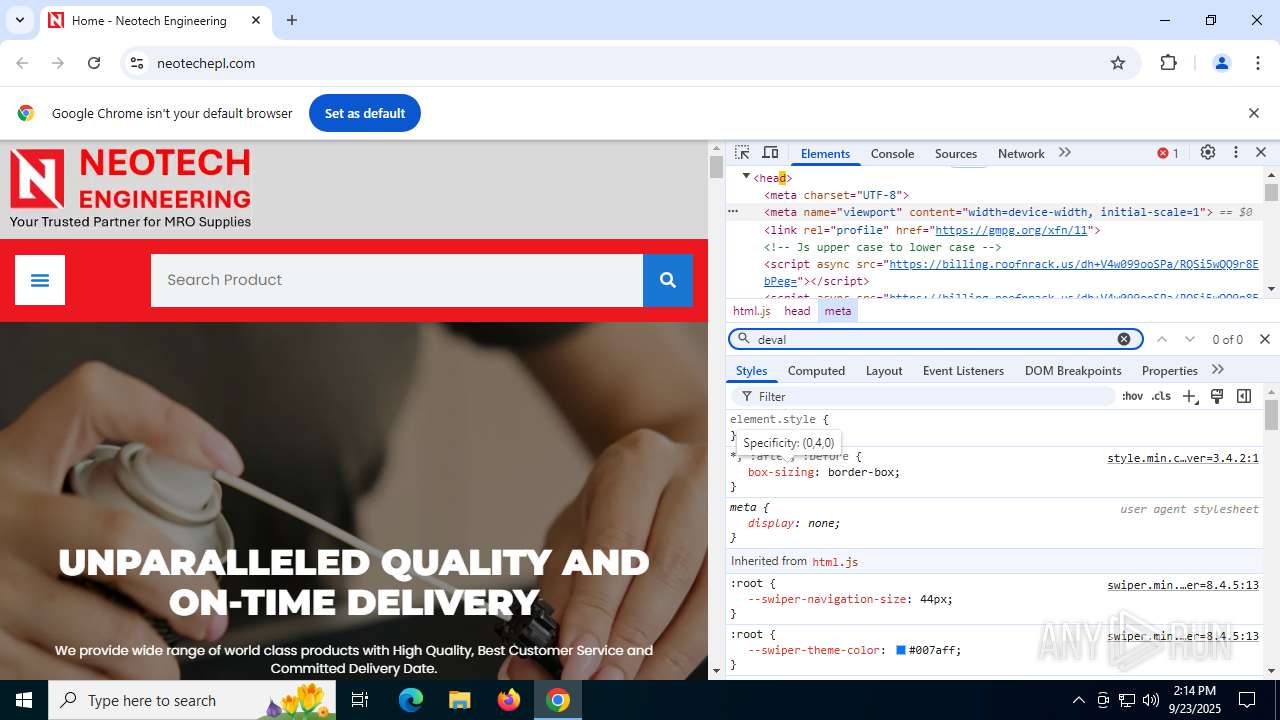The height and width of the screenshot is (720, 1280).
Task: Click the Neotech Engineering logo
Action: point(130,189)
